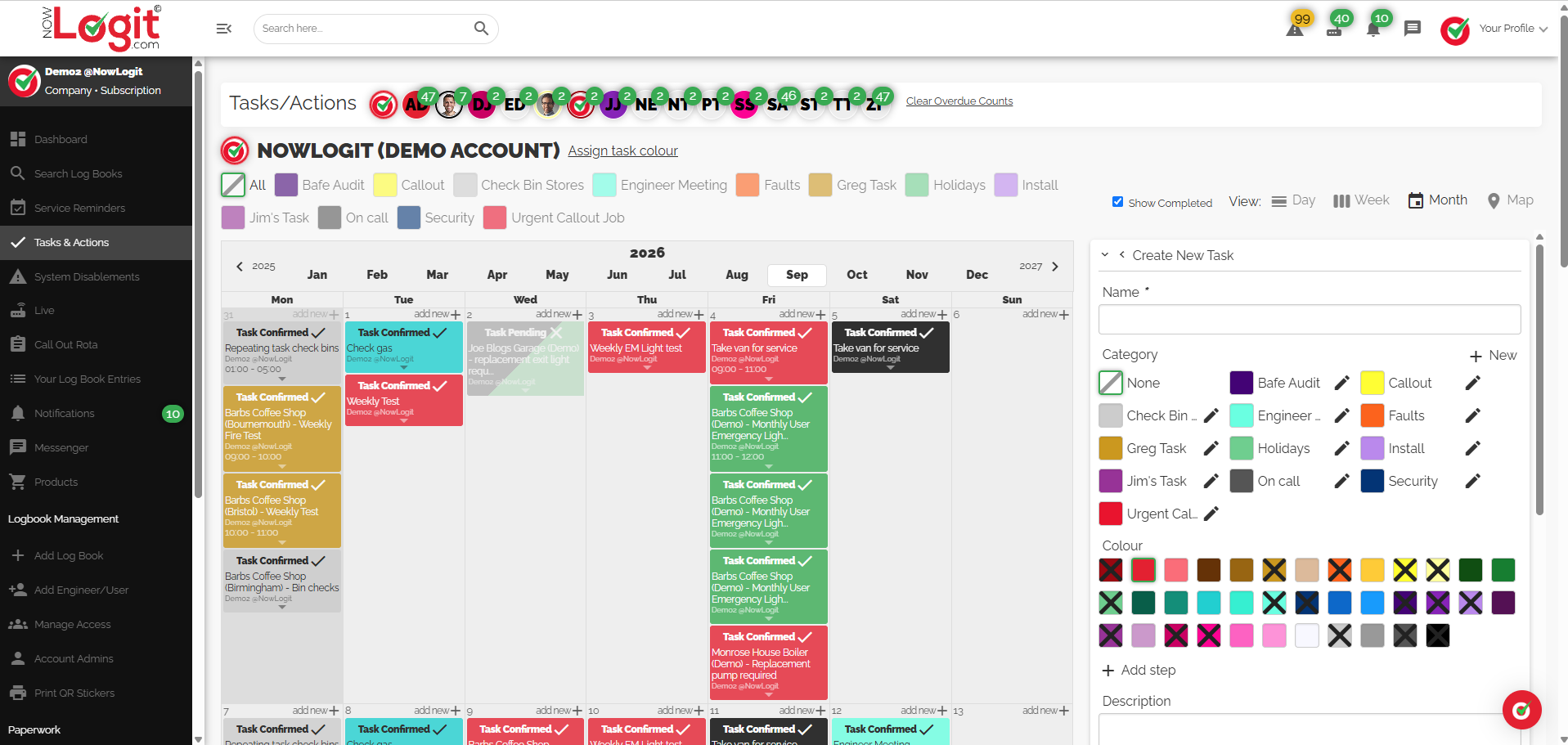Select the None category in Create New Task

click(x=1111, y=383)
